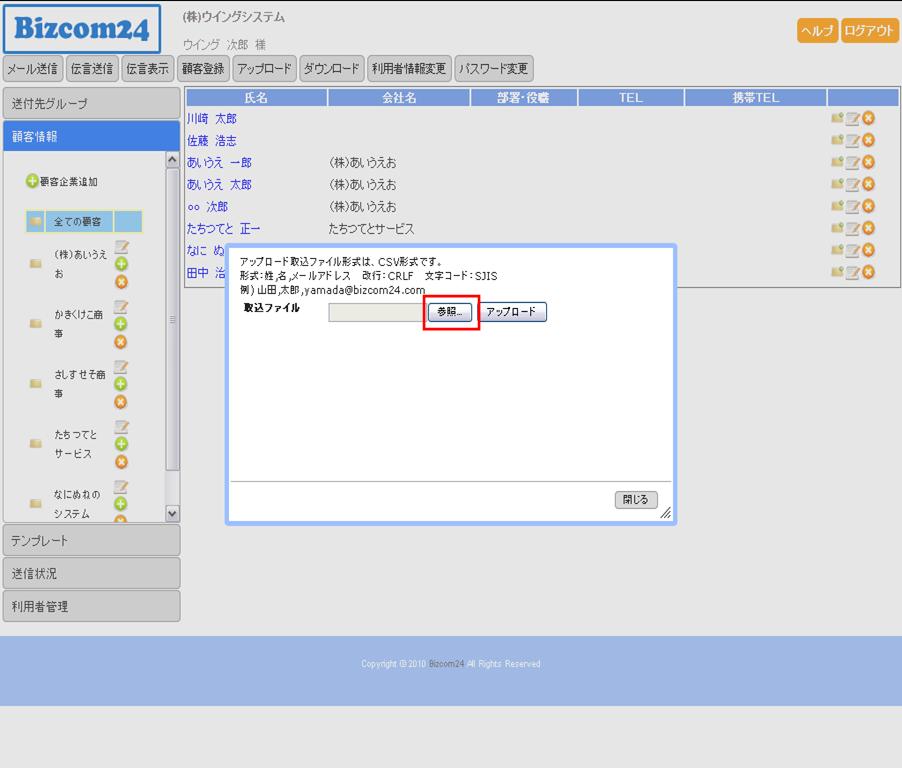Image resolution: width=902 pixels, height=768 pixels.
Task: Click the sidebar scrollbar down arrow
Action: [172, 513]
